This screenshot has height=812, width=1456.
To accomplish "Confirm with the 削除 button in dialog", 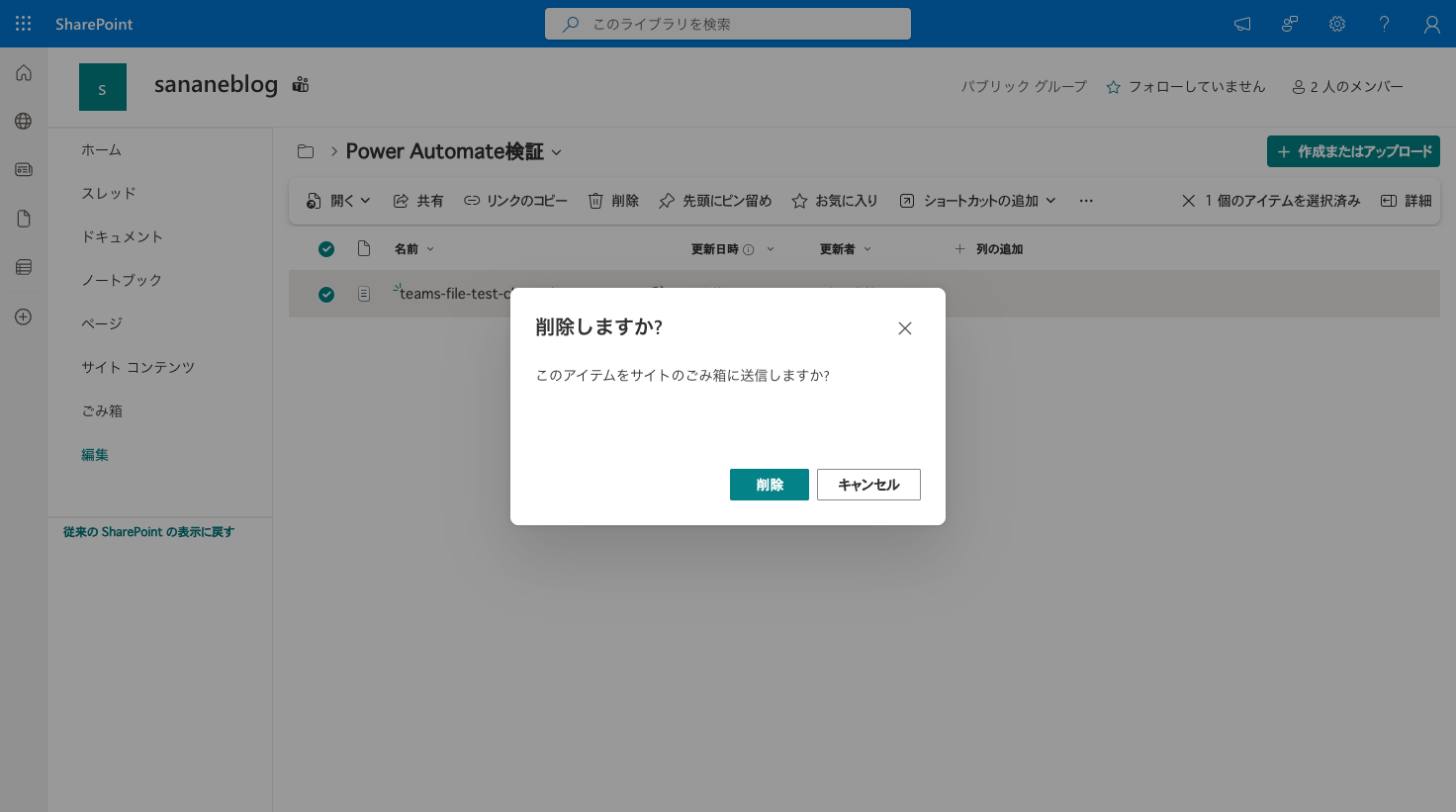I will pyautogui.click(x=770, y=485).
